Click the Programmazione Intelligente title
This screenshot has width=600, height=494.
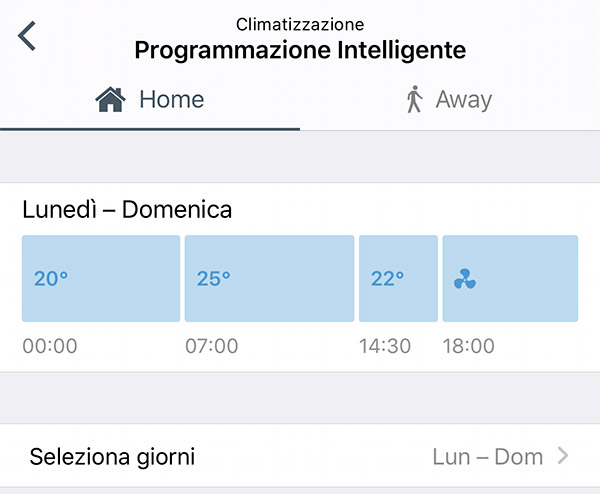pyautogui.click(x=300, y=51)
